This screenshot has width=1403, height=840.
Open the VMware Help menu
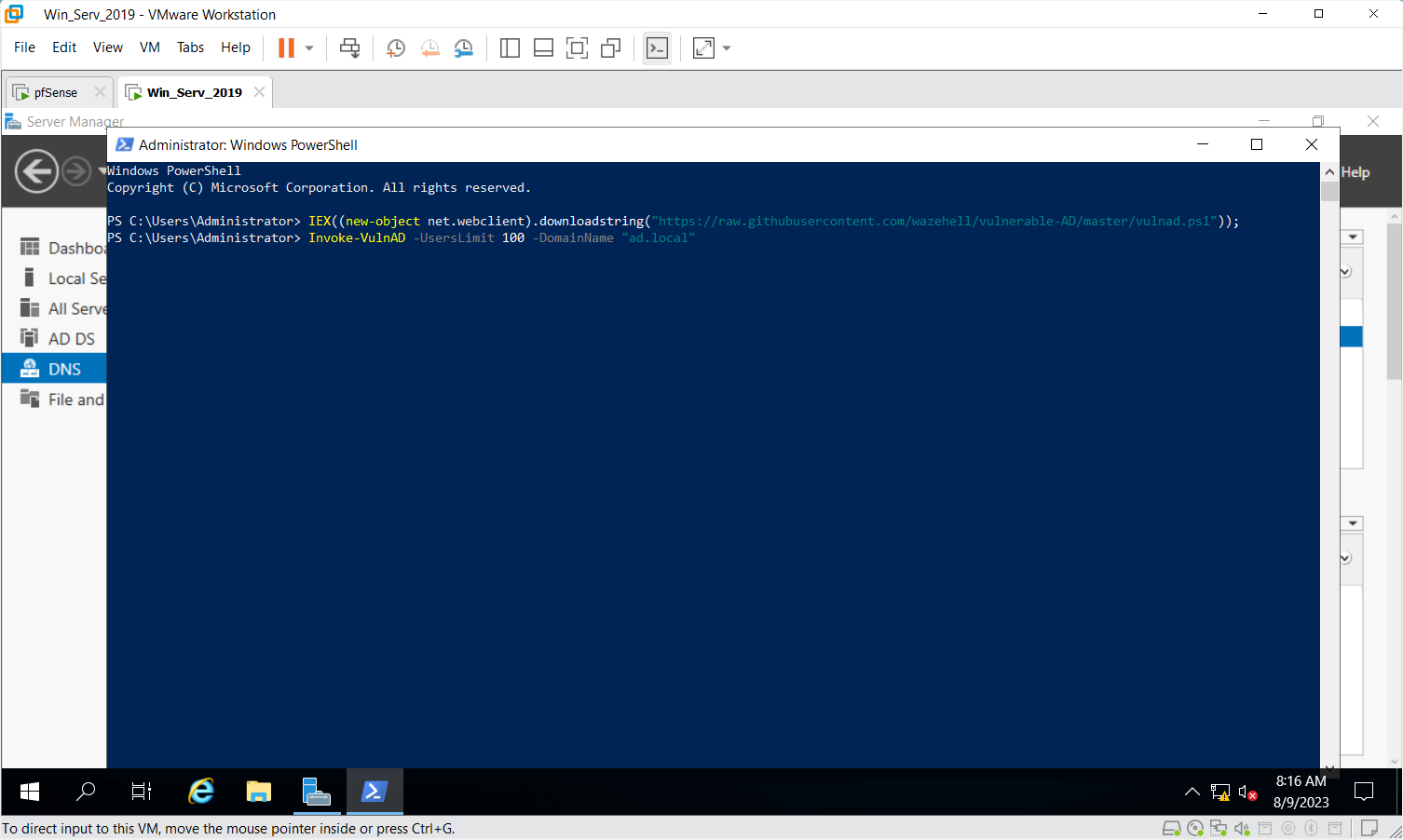pyautogui.click(x=236, y=47)
